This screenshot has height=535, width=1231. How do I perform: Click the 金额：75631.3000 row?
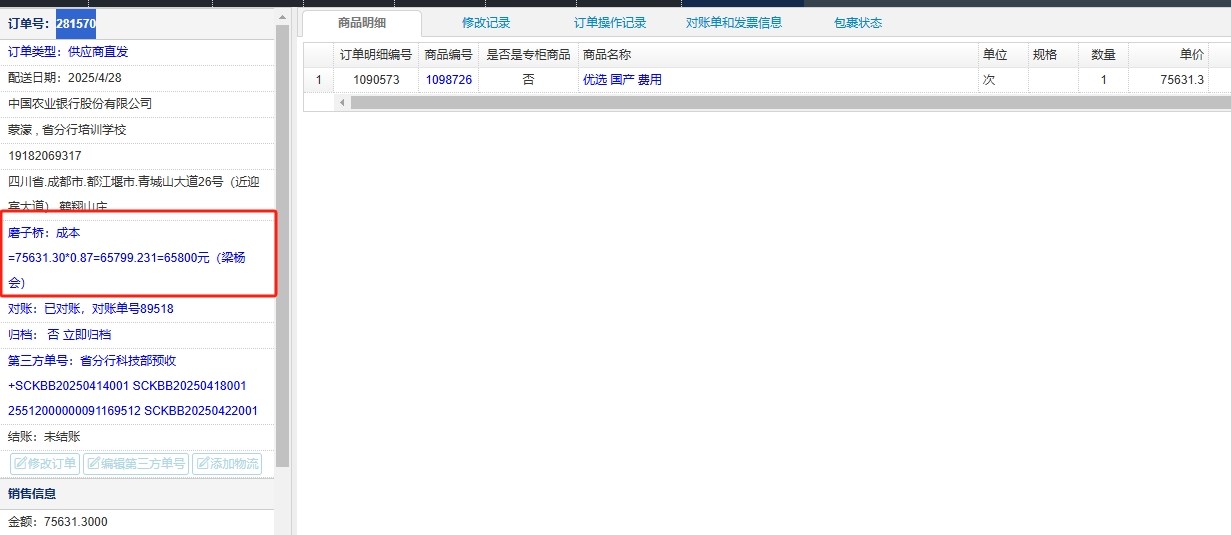pyautogui.click(x=137, y=522)
